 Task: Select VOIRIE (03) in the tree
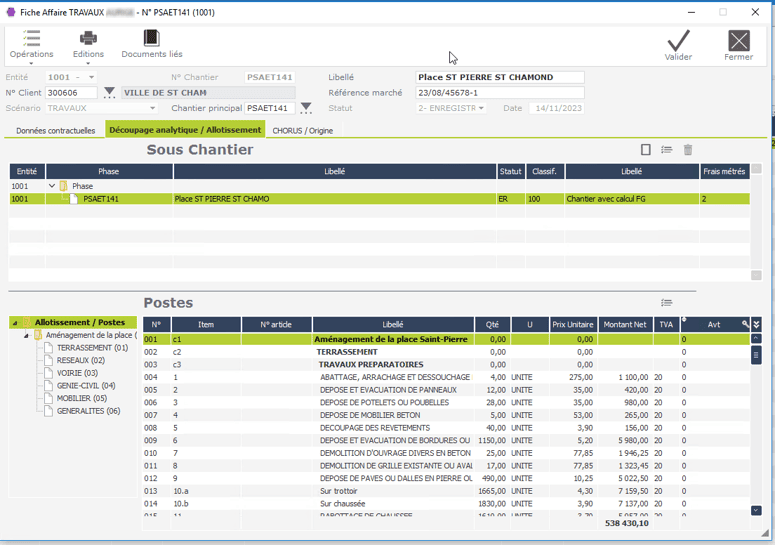(x=77, y=373)
